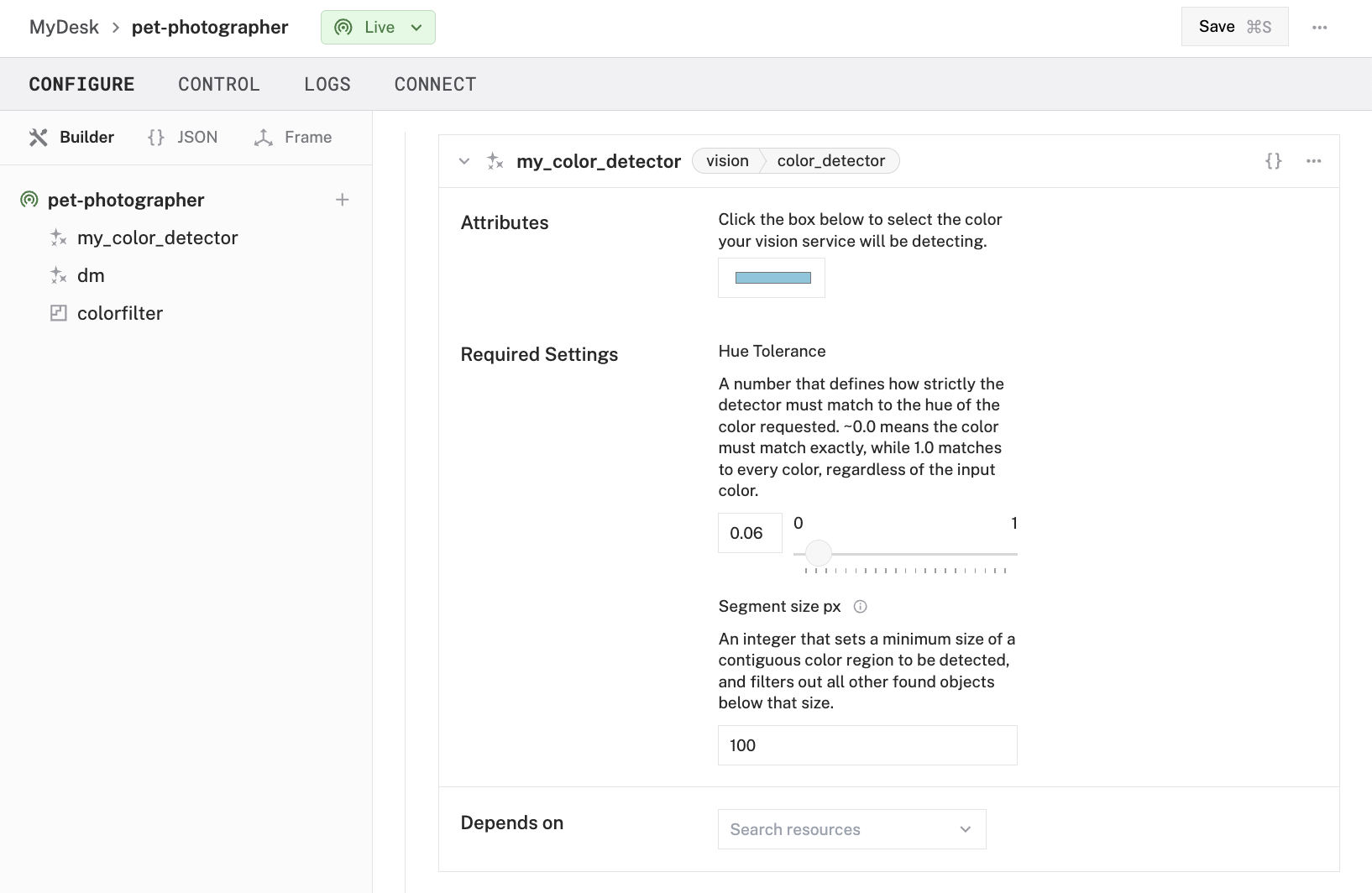Switch to the CONTROL tab
This screenshot has height=893, width=1372.
[x=218, y=85]
